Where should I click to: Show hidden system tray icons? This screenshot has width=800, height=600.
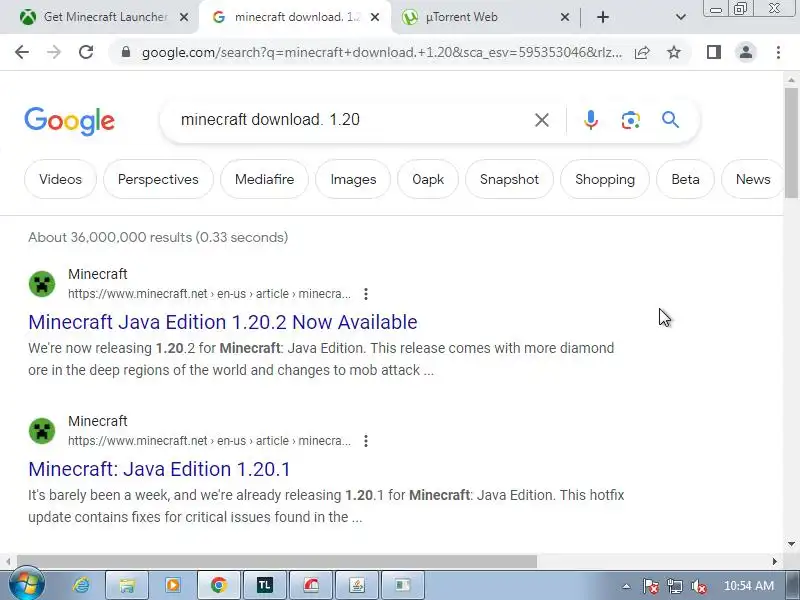tap(626, 586)
